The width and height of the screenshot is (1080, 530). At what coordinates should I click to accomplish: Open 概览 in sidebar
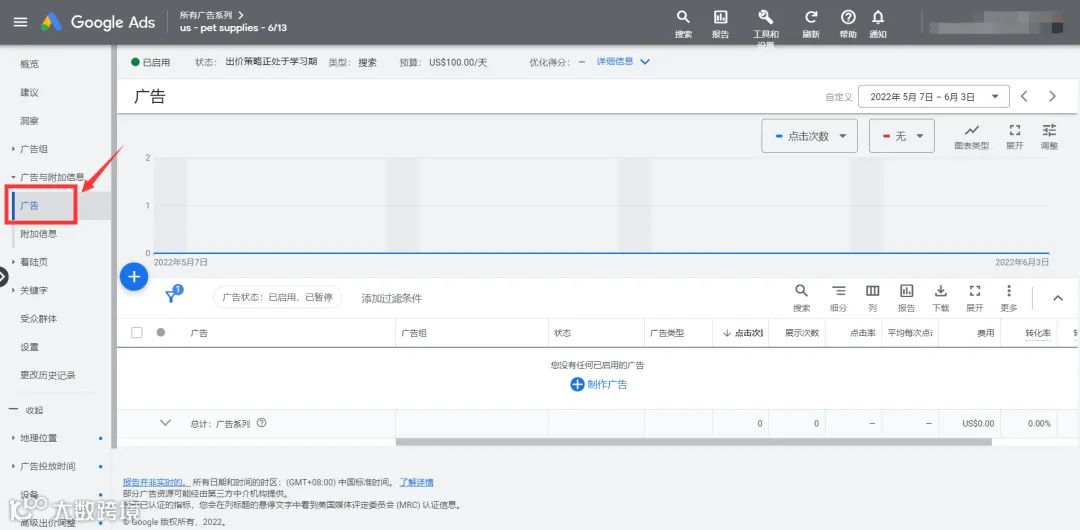(x=30, y=64)
